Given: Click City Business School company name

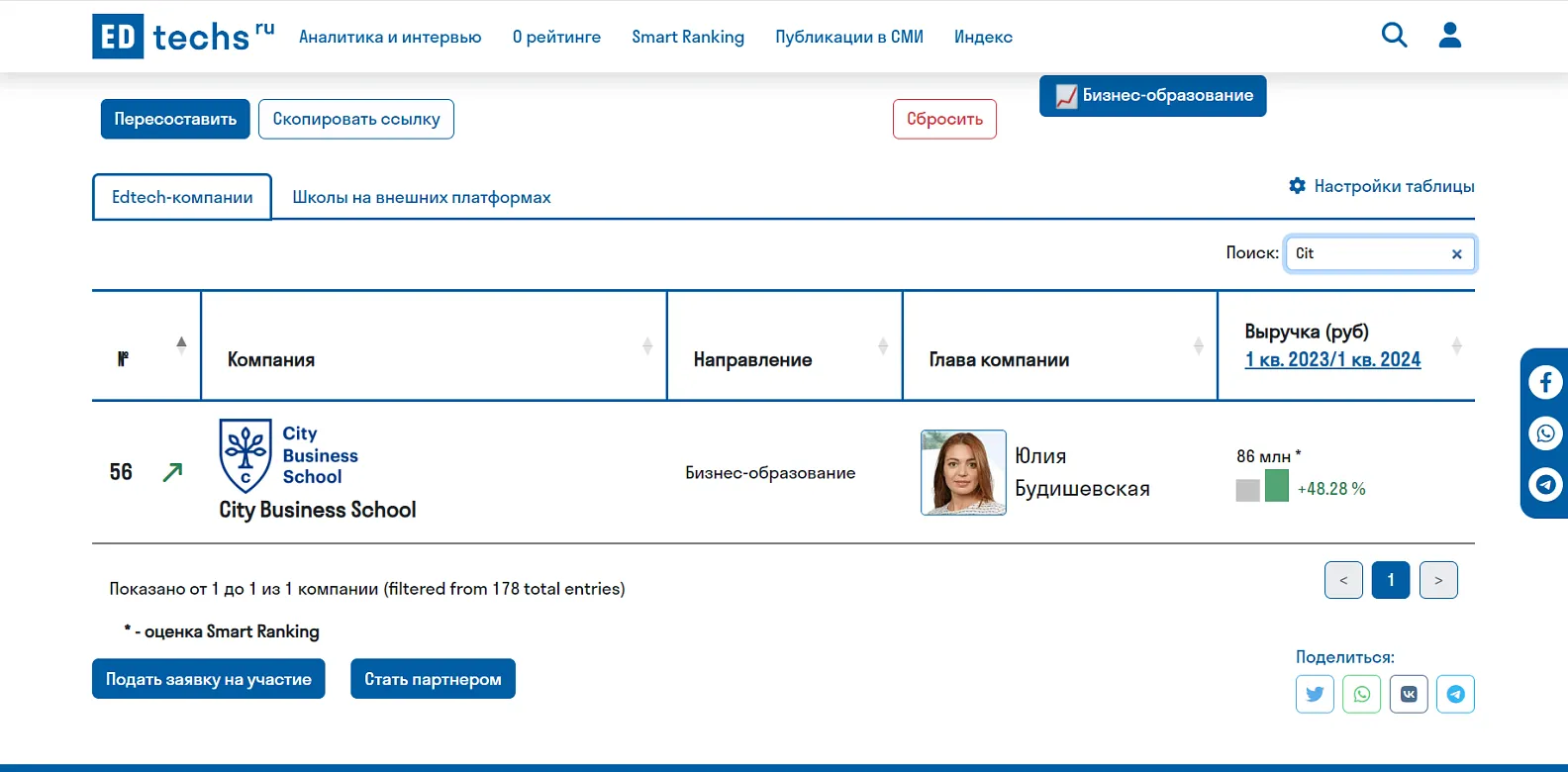Looking at the screenshot, I should tap(318, 510).
